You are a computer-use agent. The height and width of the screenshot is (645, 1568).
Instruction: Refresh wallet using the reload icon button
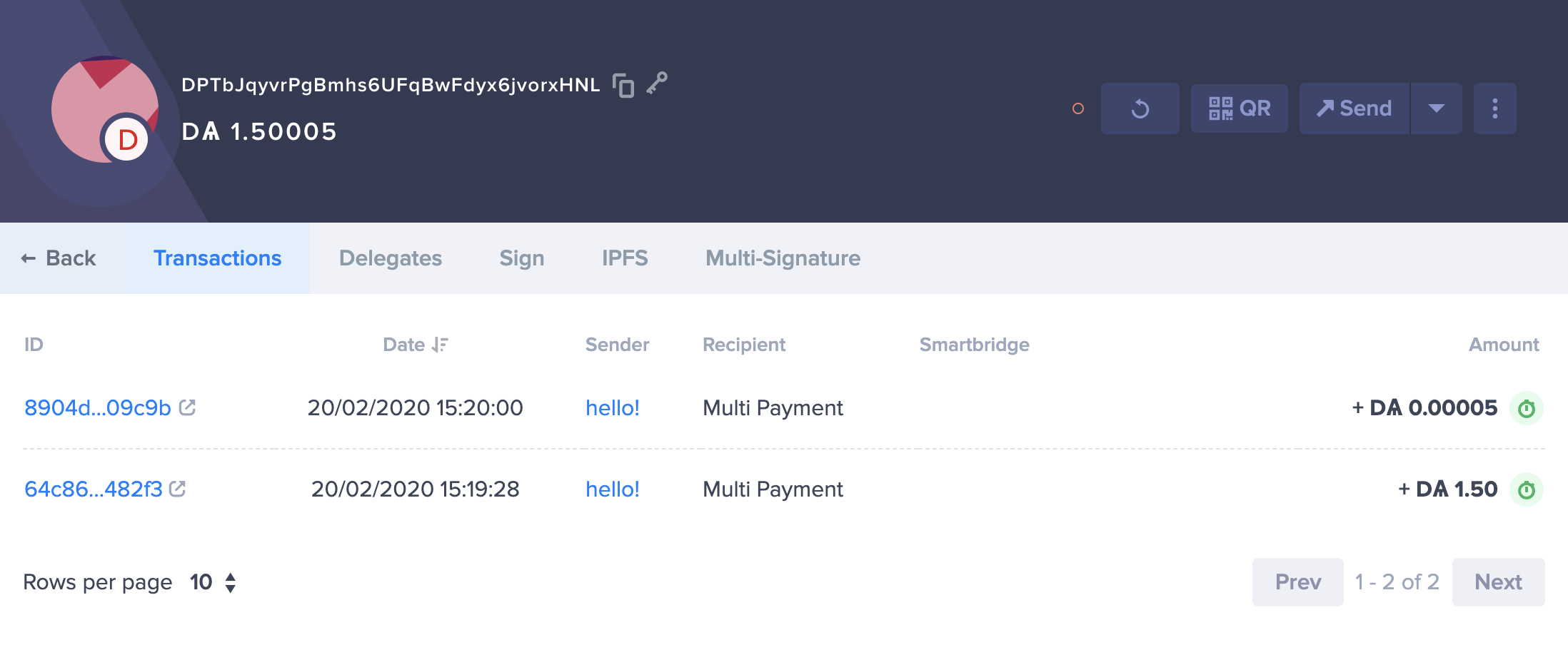[x=1140, y=108]
